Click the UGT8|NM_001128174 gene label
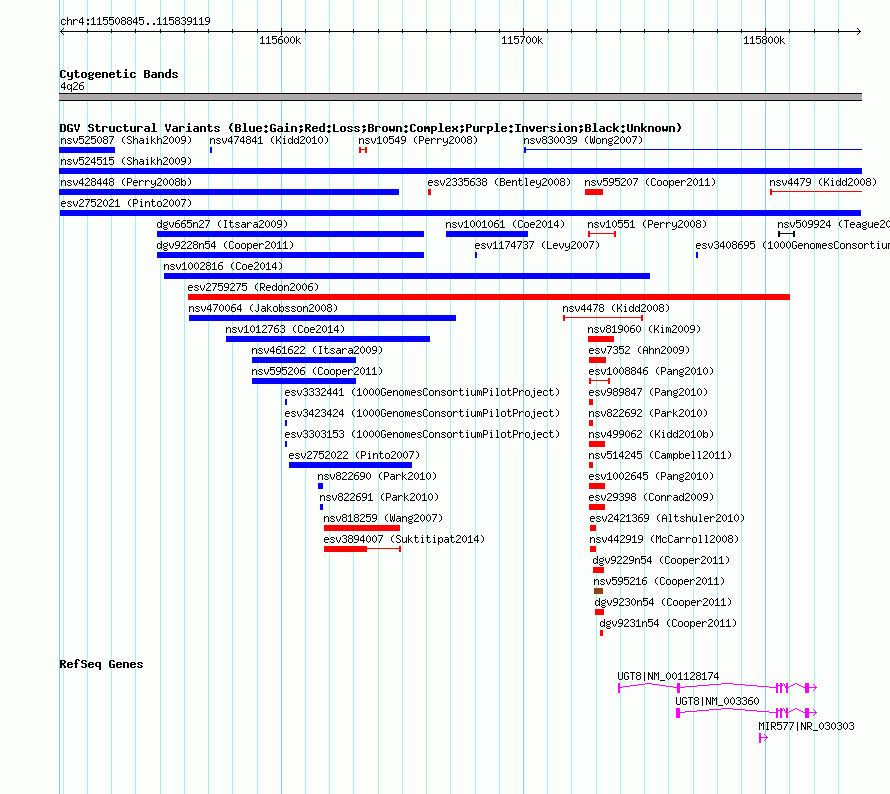 coord(669,676)
